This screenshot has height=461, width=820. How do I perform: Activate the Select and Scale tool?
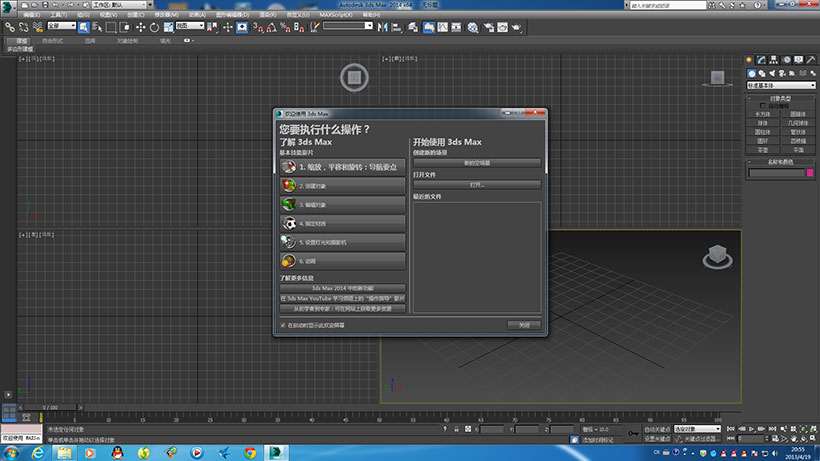click(x=168, y=27)
